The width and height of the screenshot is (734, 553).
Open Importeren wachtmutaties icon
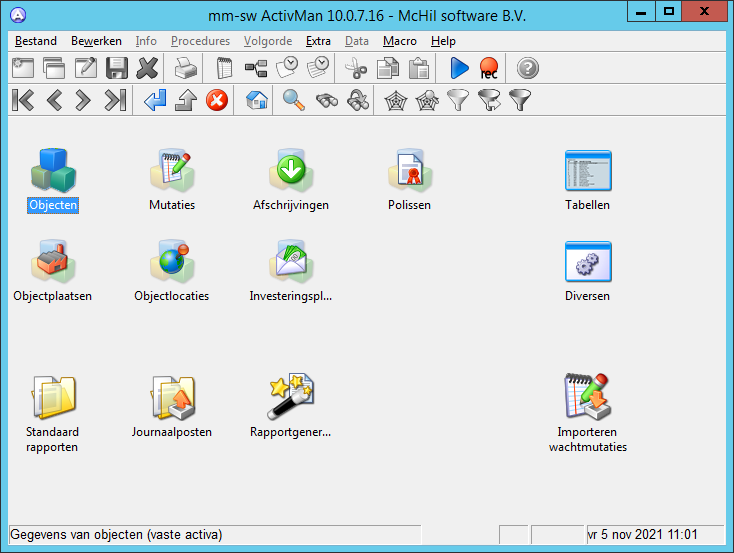[587, 396]
